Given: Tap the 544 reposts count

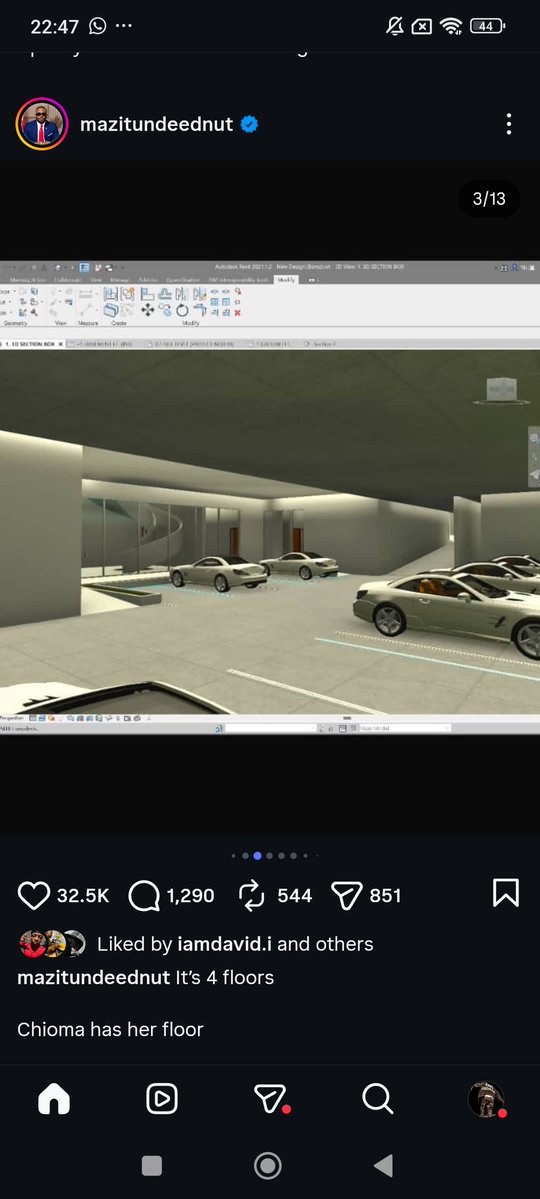Looking at the screenshot, I should pyautogui.click(x=294, y=895).
